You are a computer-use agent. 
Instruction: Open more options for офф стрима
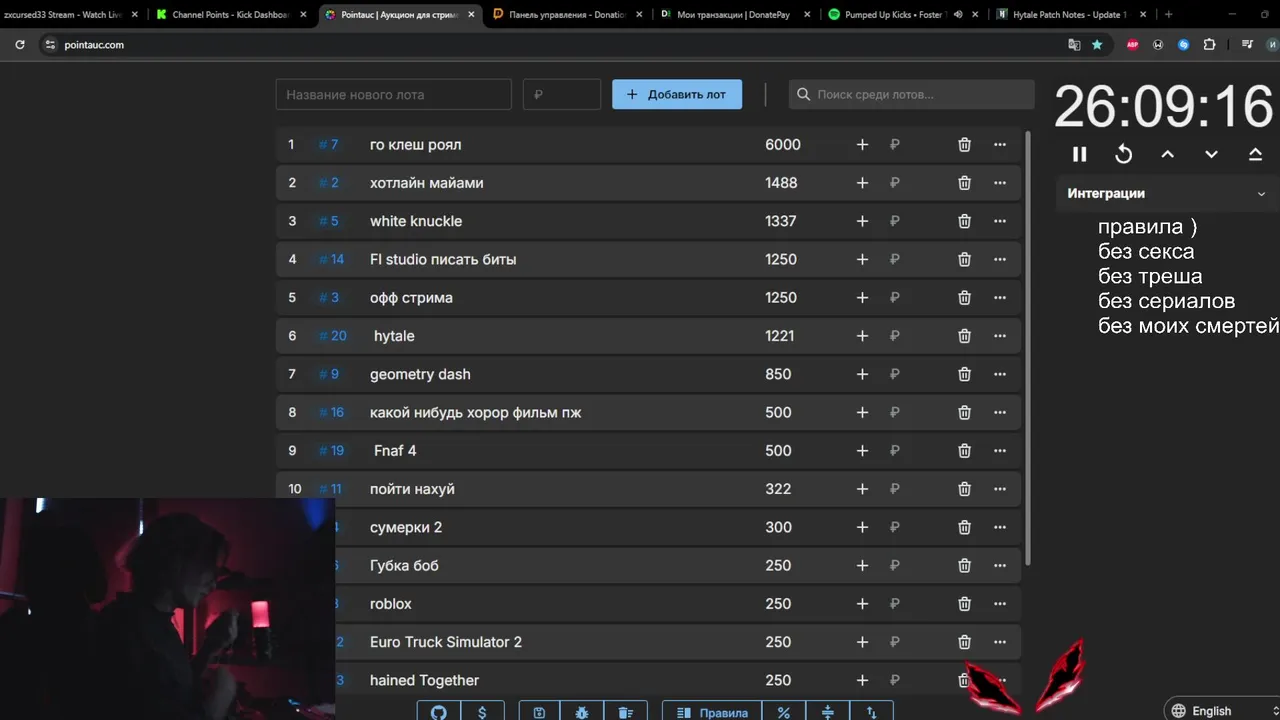[x=999, y=298]
